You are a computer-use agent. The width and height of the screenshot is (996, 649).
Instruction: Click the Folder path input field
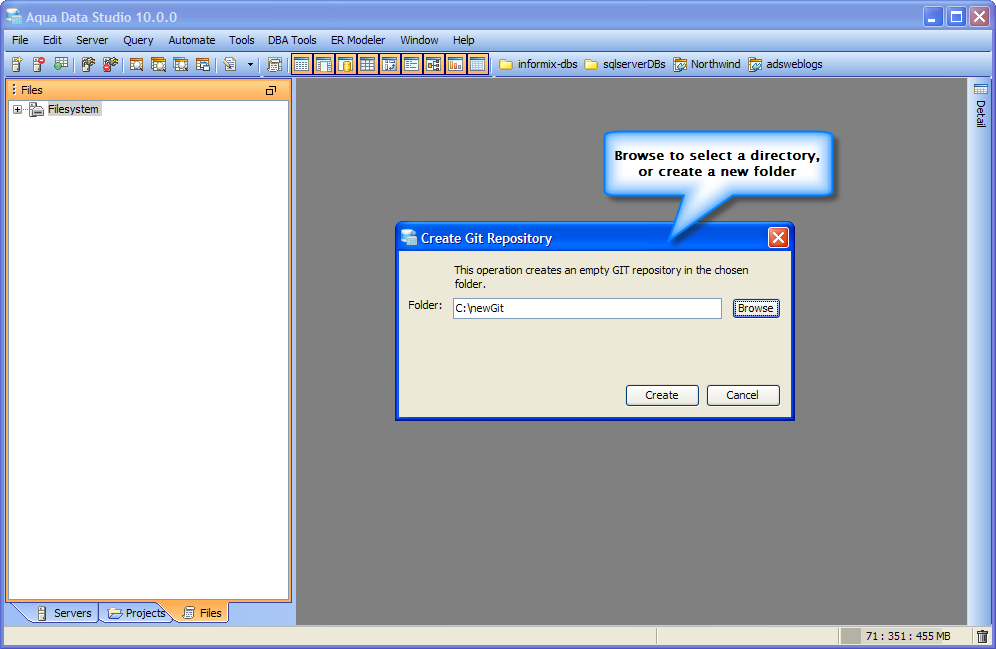pyautogui.click(x=587, y=308)
